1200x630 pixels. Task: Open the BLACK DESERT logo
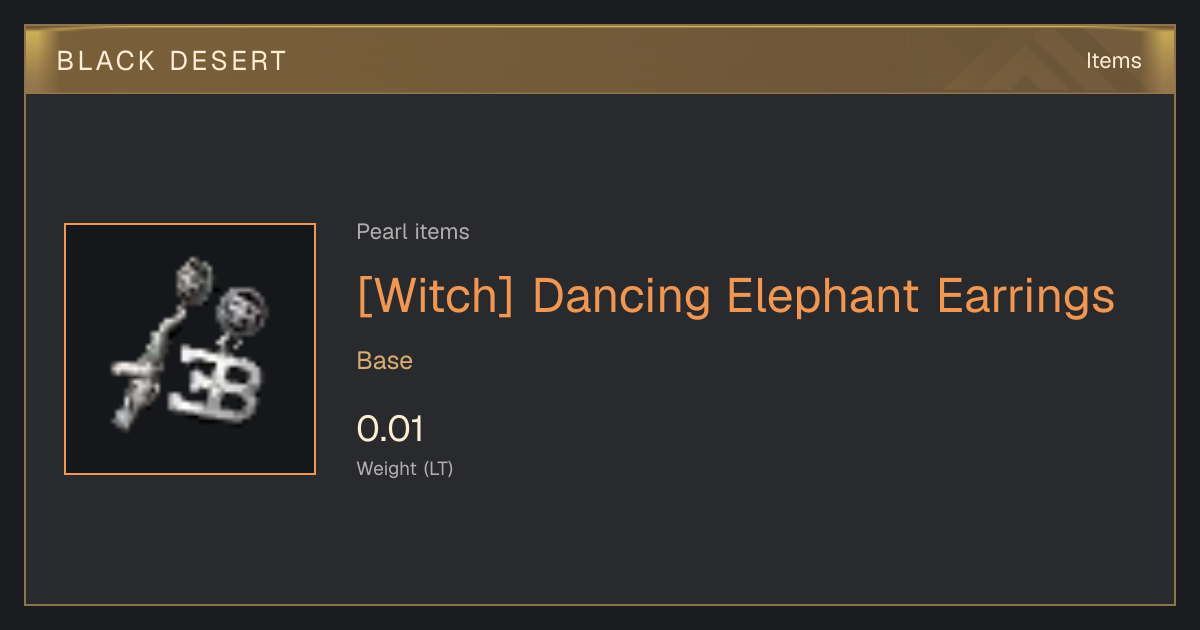(172, 61)
